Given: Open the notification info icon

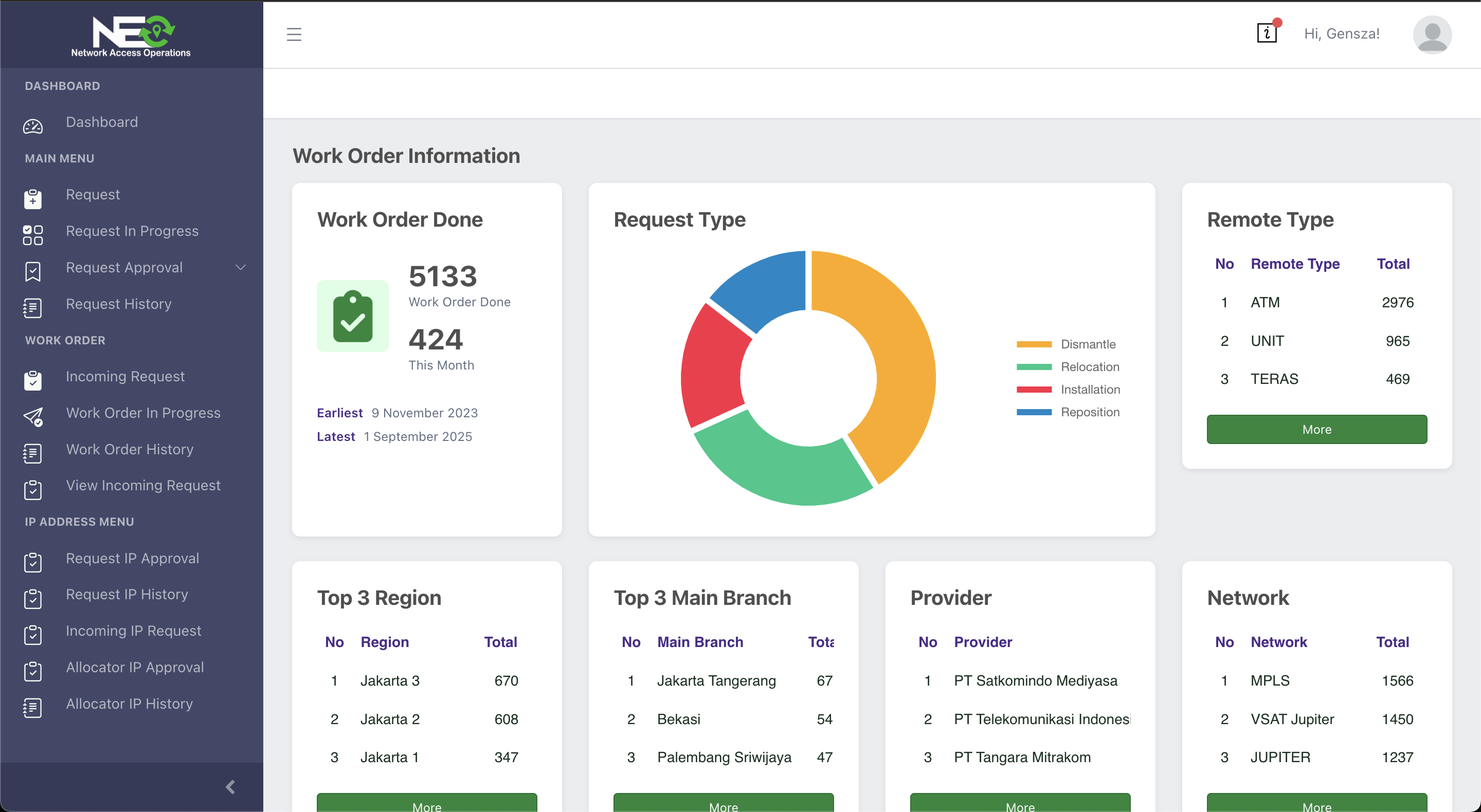Looking at the screenshot, I should click(x=1267, y=33).
